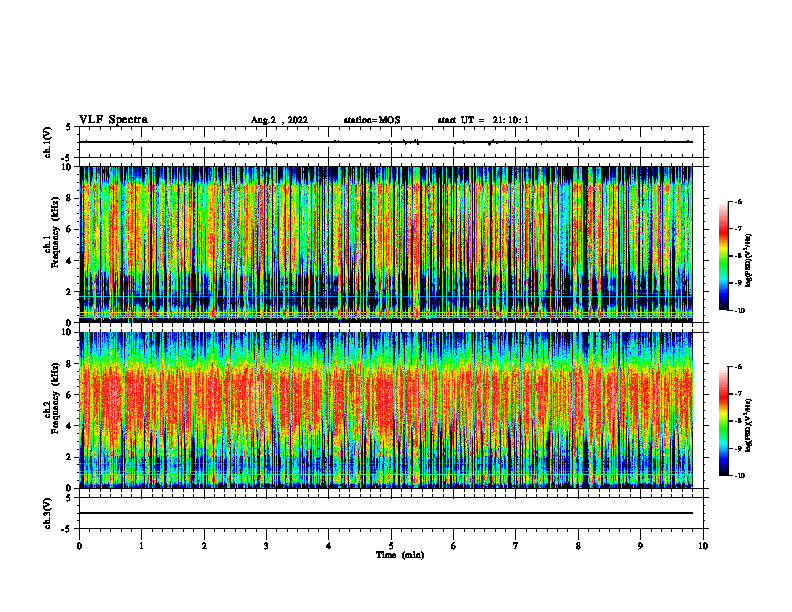This screenshot has width=792, height=612.
Task: Click the ch.1 voltage waveform trace
Action: [386, 142]
